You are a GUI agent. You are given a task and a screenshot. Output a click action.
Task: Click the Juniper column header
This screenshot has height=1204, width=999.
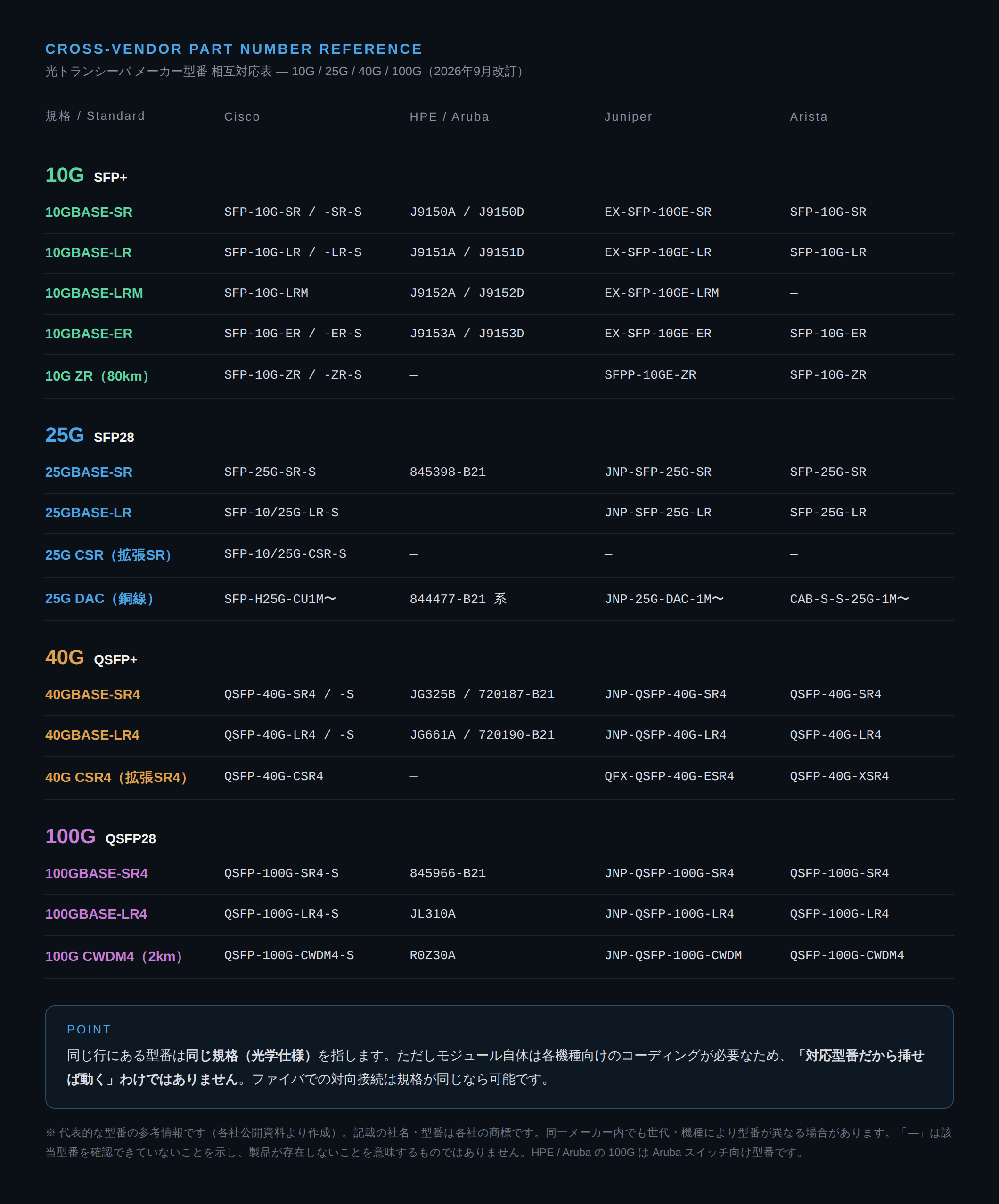click(628, 117)
